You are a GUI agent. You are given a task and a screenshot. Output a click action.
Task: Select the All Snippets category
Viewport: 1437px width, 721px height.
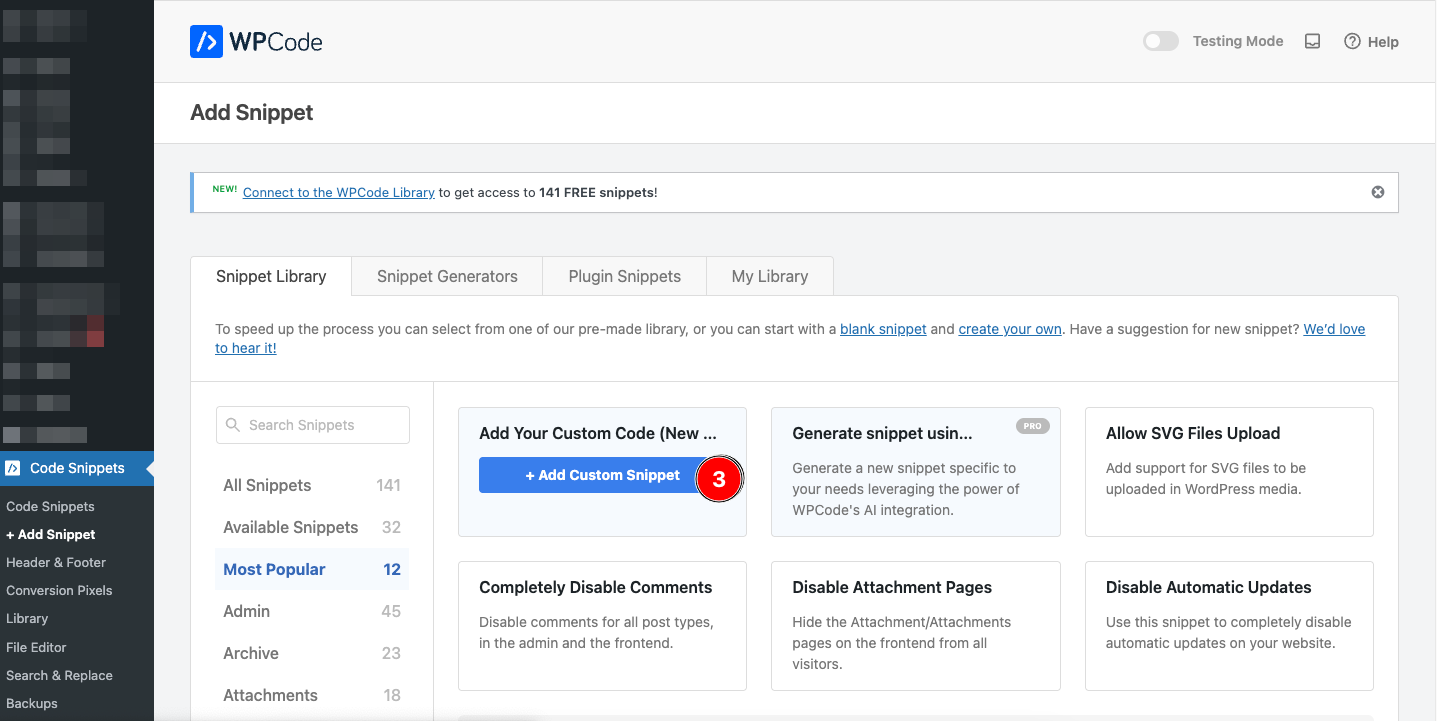[312, 485]
